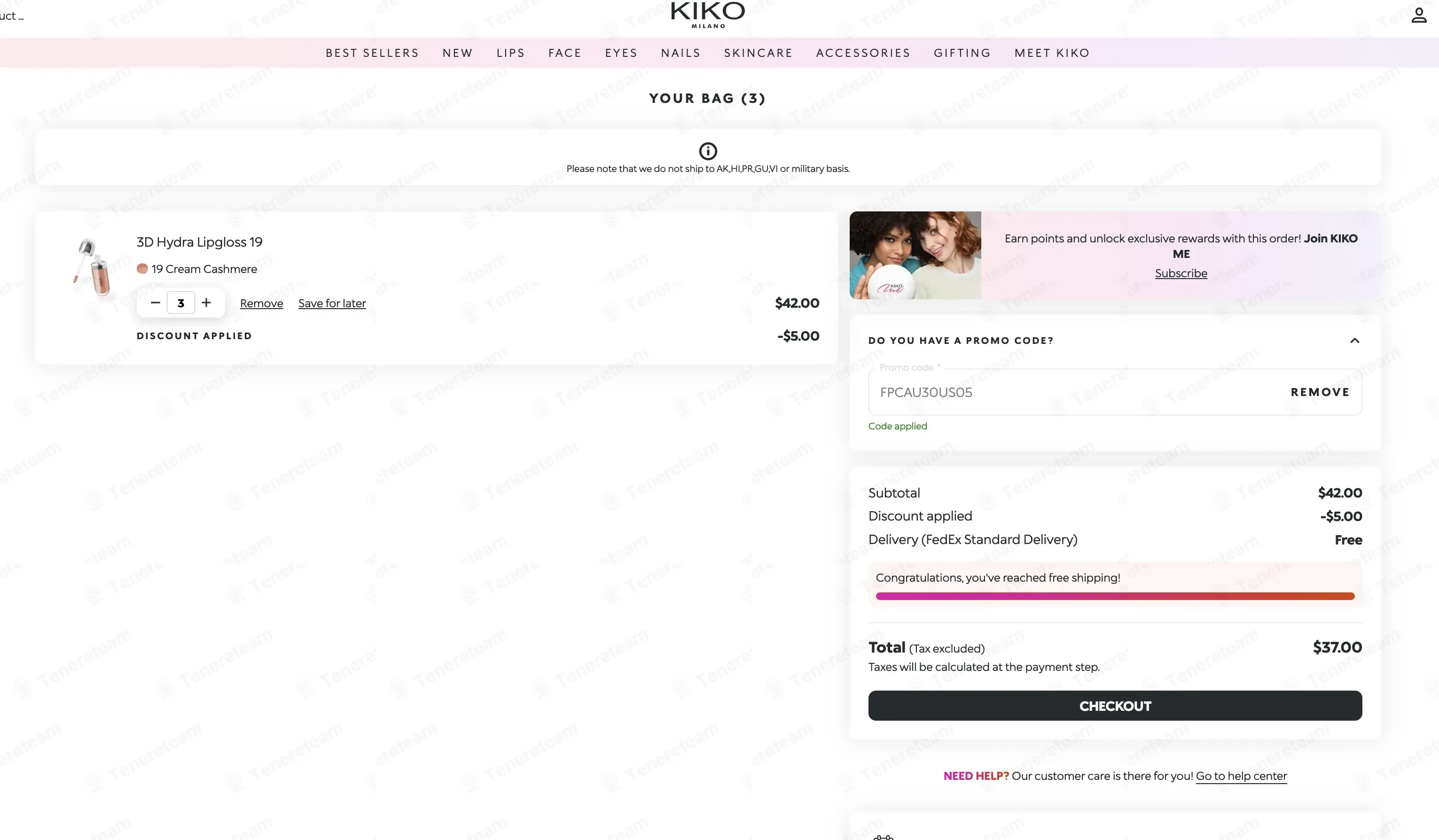Go to help center link
The height and width of the screenshot is (840, 1439).
(x=1241, y=776)
